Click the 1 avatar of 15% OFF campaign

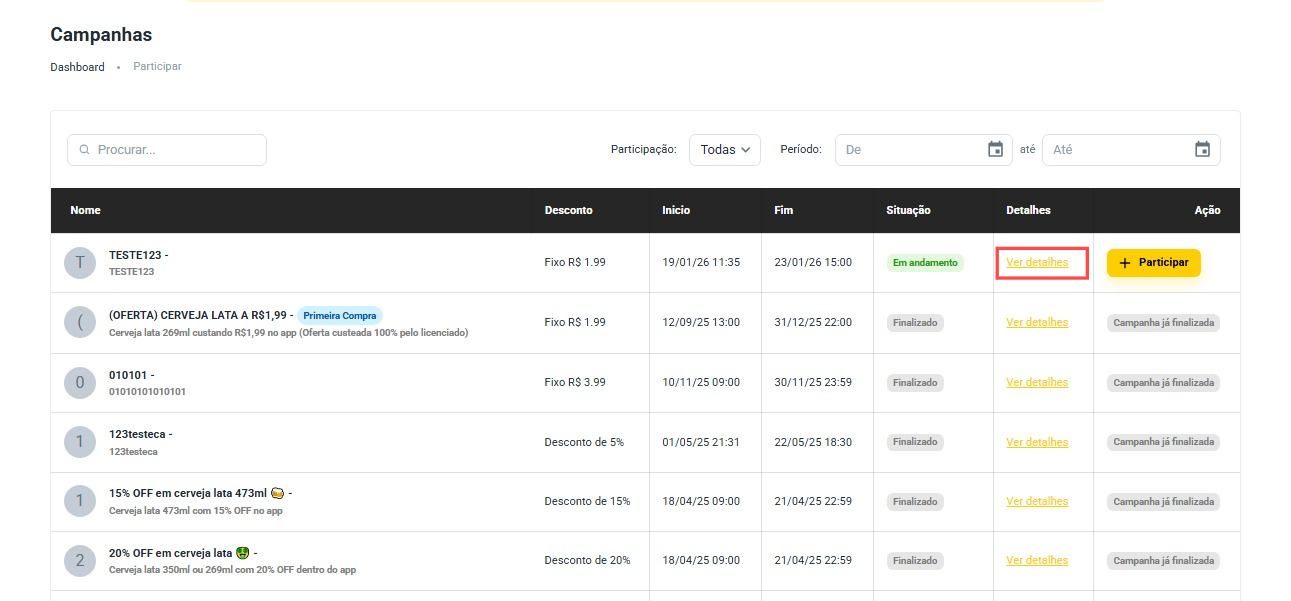(80, 501)
